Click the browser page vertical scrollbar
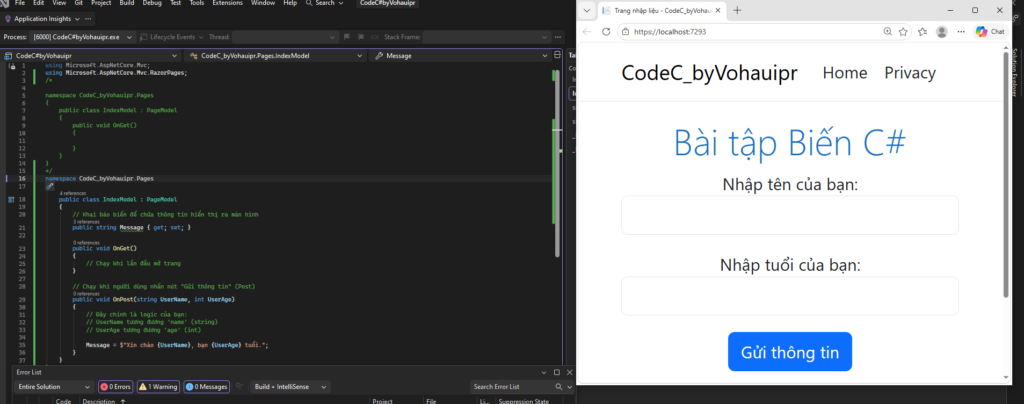The height and width of the screenshot is (404, 1024). click(x=1004, y=200)
